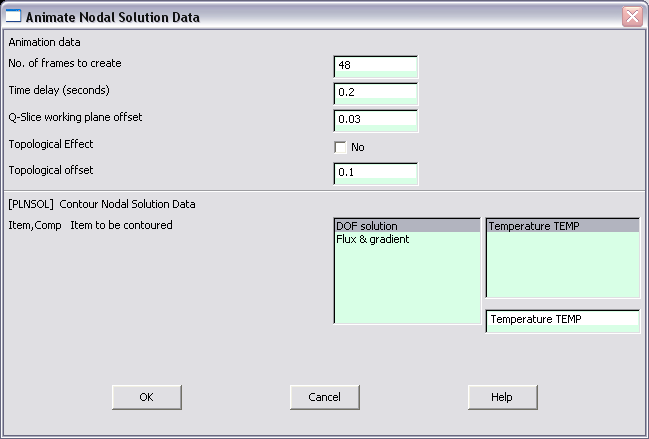This screenshot has width=649, height=439.
Task: Select DOF solution in the item list
Action: 407,226
